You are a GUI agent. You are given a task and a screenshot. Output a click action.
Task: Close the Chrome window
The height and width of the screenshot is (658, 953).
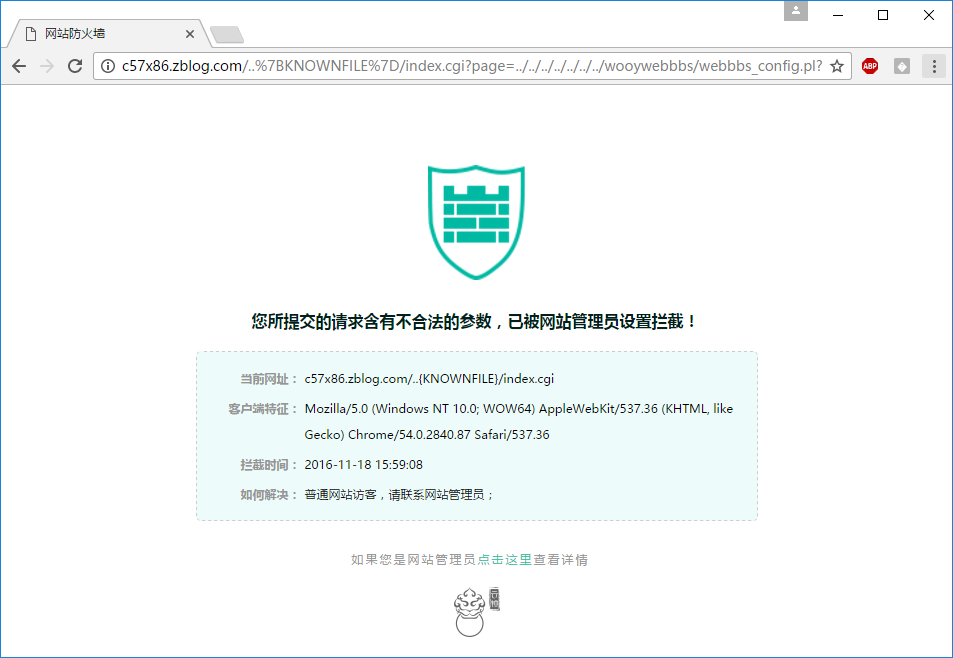[x=929, y=15]
